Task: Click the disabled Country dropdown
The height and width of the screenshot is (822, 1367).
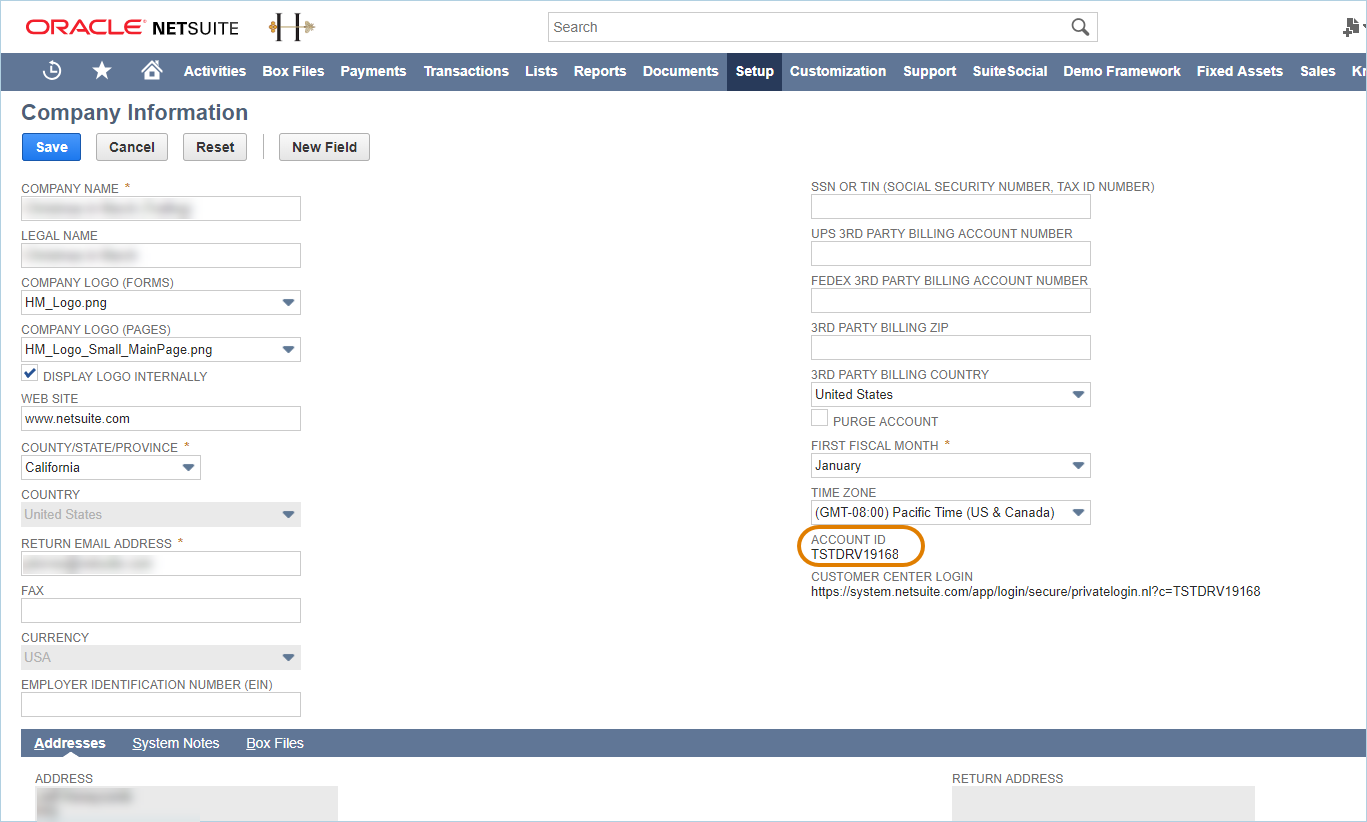Action: 161,514
